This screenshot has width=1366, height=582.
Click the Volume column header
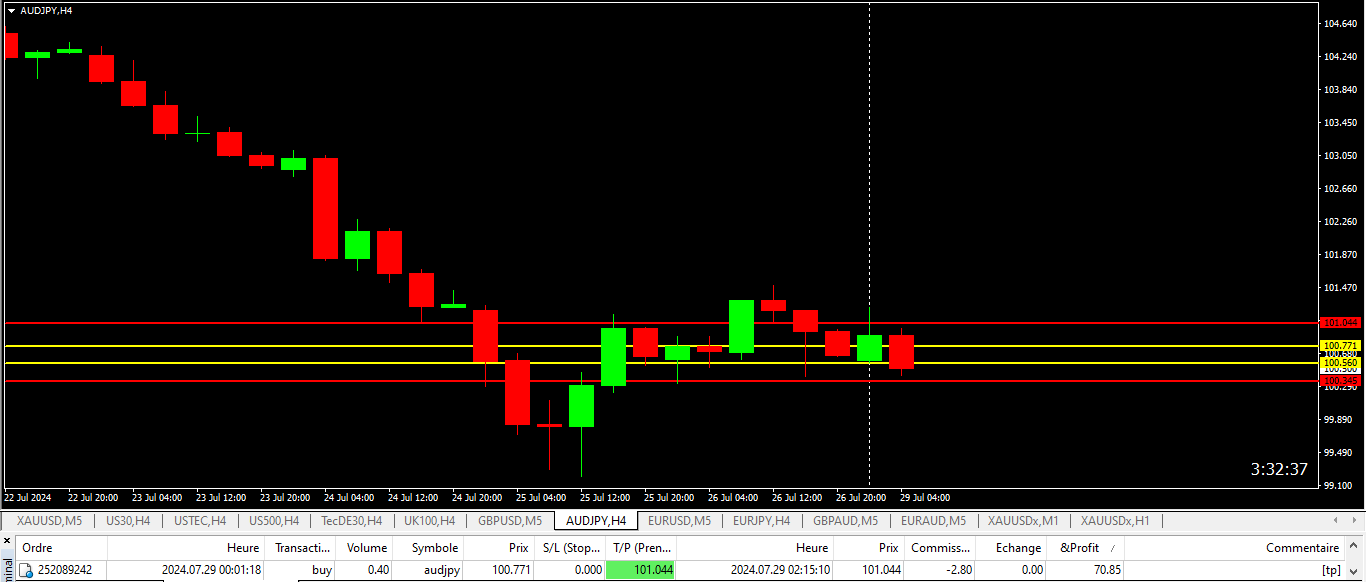(x=366, y=548)
